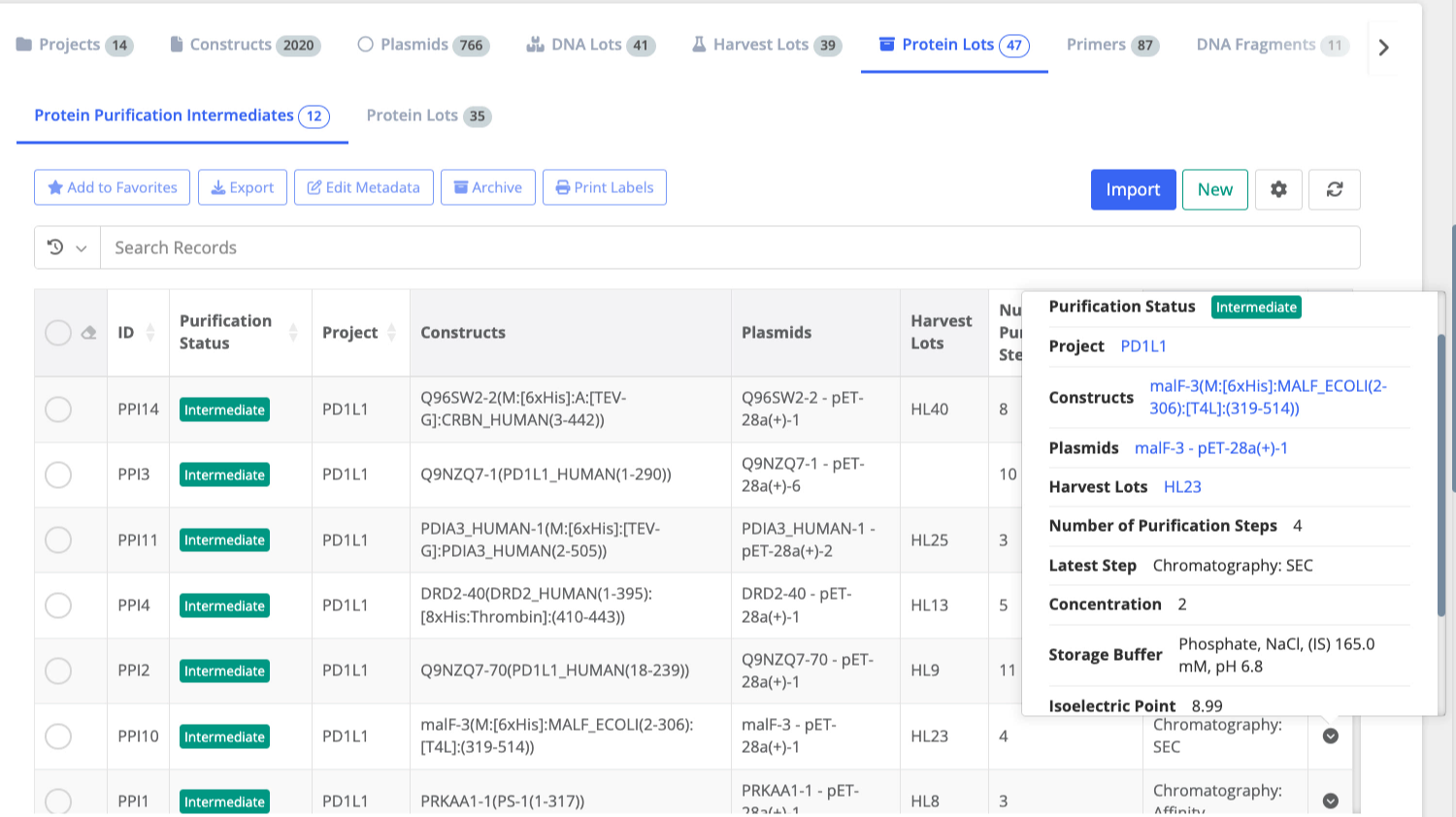The width and height of the screenshot is (1456, 817).
Task: Collapse the PPI10 details with its chevron
Action: 1330,736
